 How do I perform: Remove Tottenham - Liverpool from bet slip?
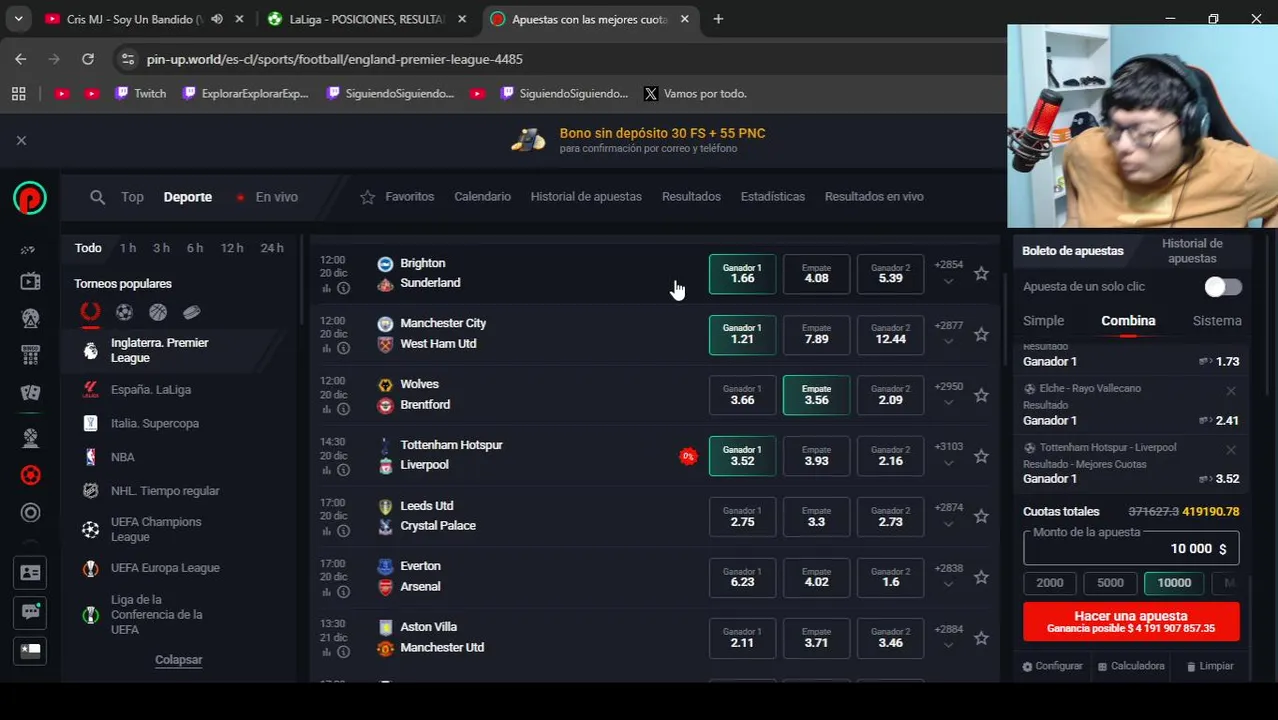pyautogui.click(x=1231, y=450)
